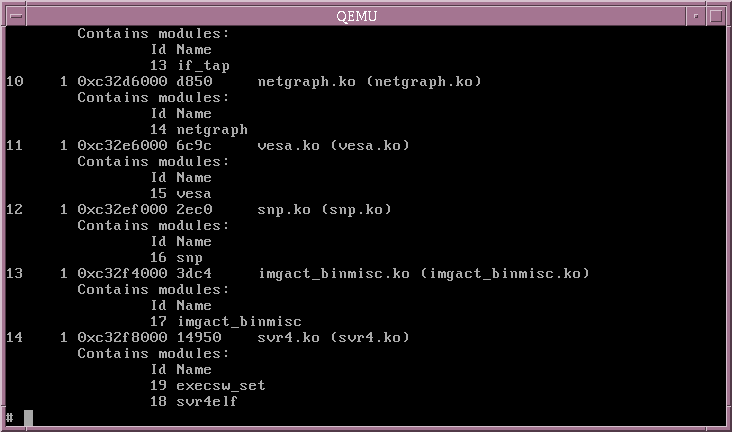This screenshot has width=732, height=432.
Task: Click the svr4.ko (svr4.ko) file entry
Action: (x=333, y=338)
